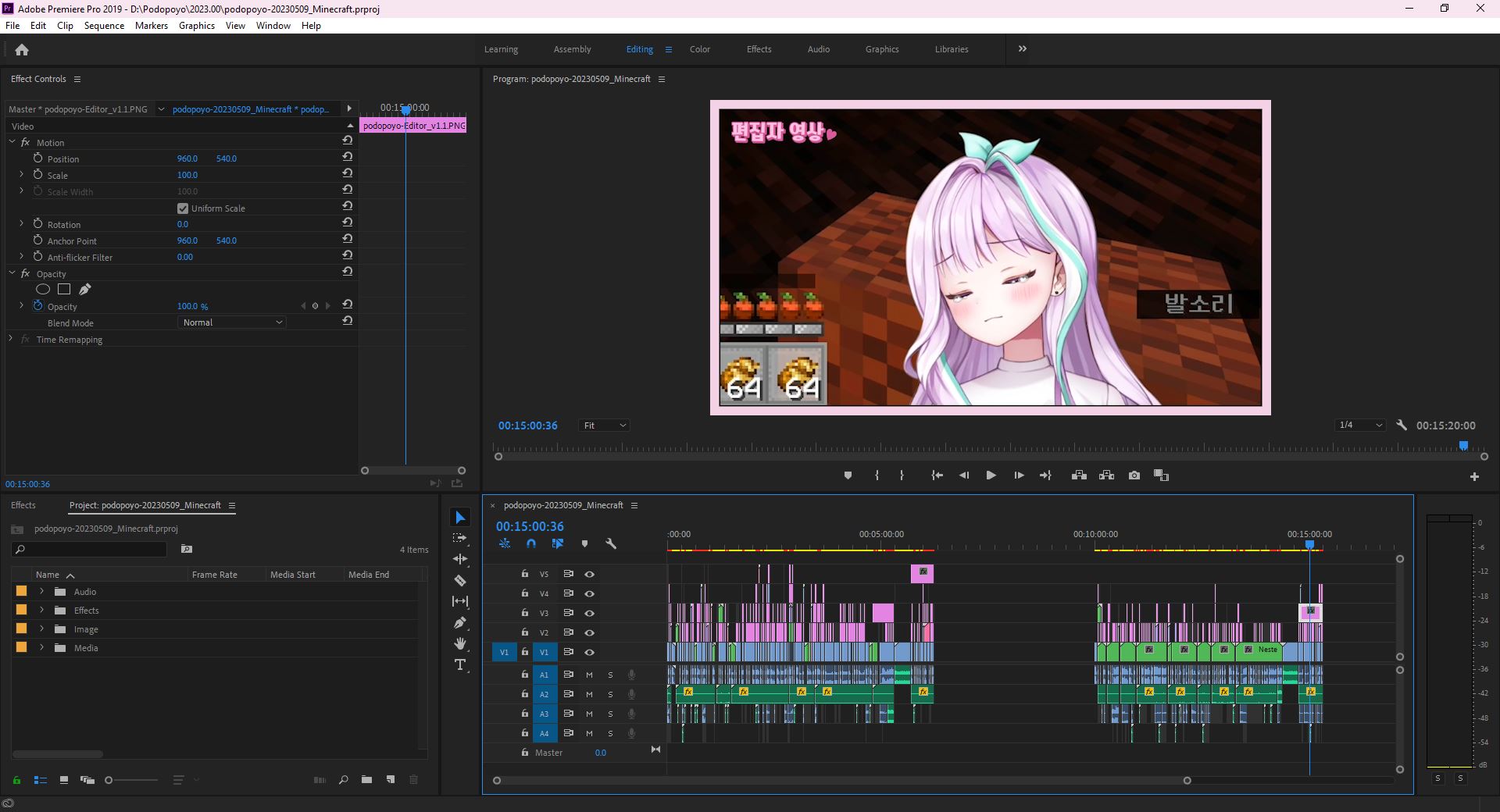Toggle lock on track V4
Screen dimensions: 1500x812
525,593
